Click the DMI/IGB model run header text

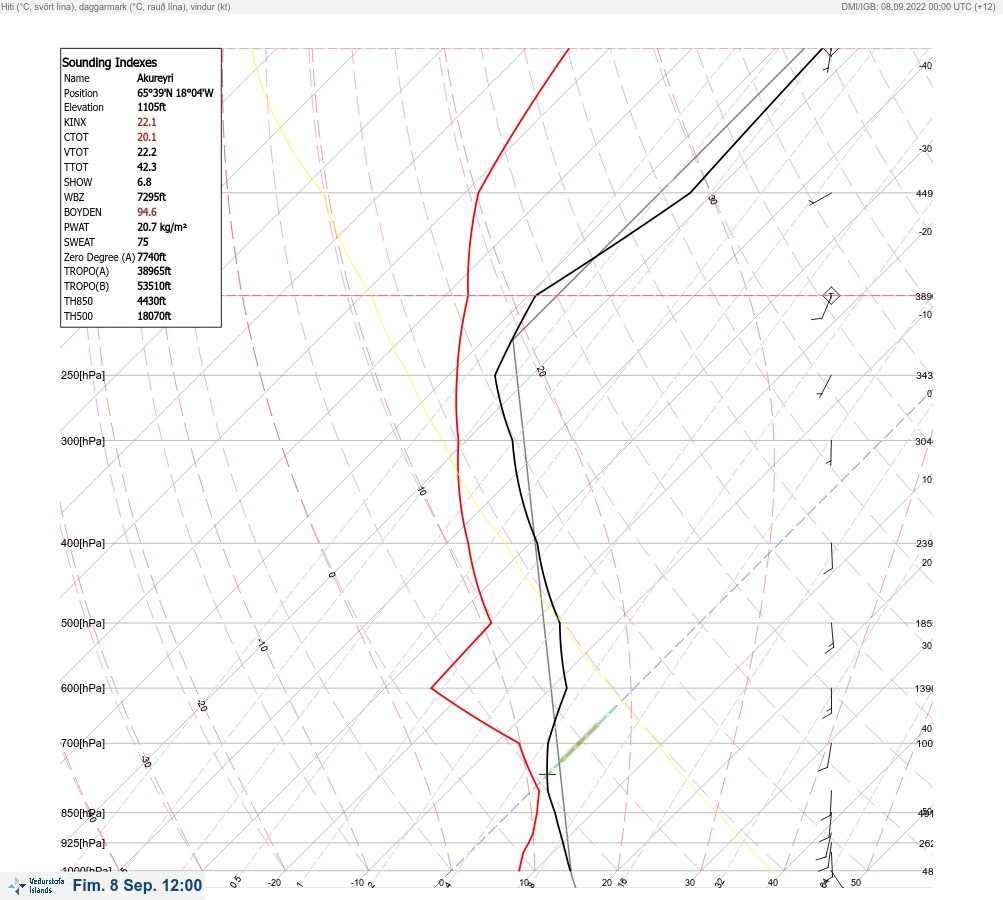(x=919, y=7)
